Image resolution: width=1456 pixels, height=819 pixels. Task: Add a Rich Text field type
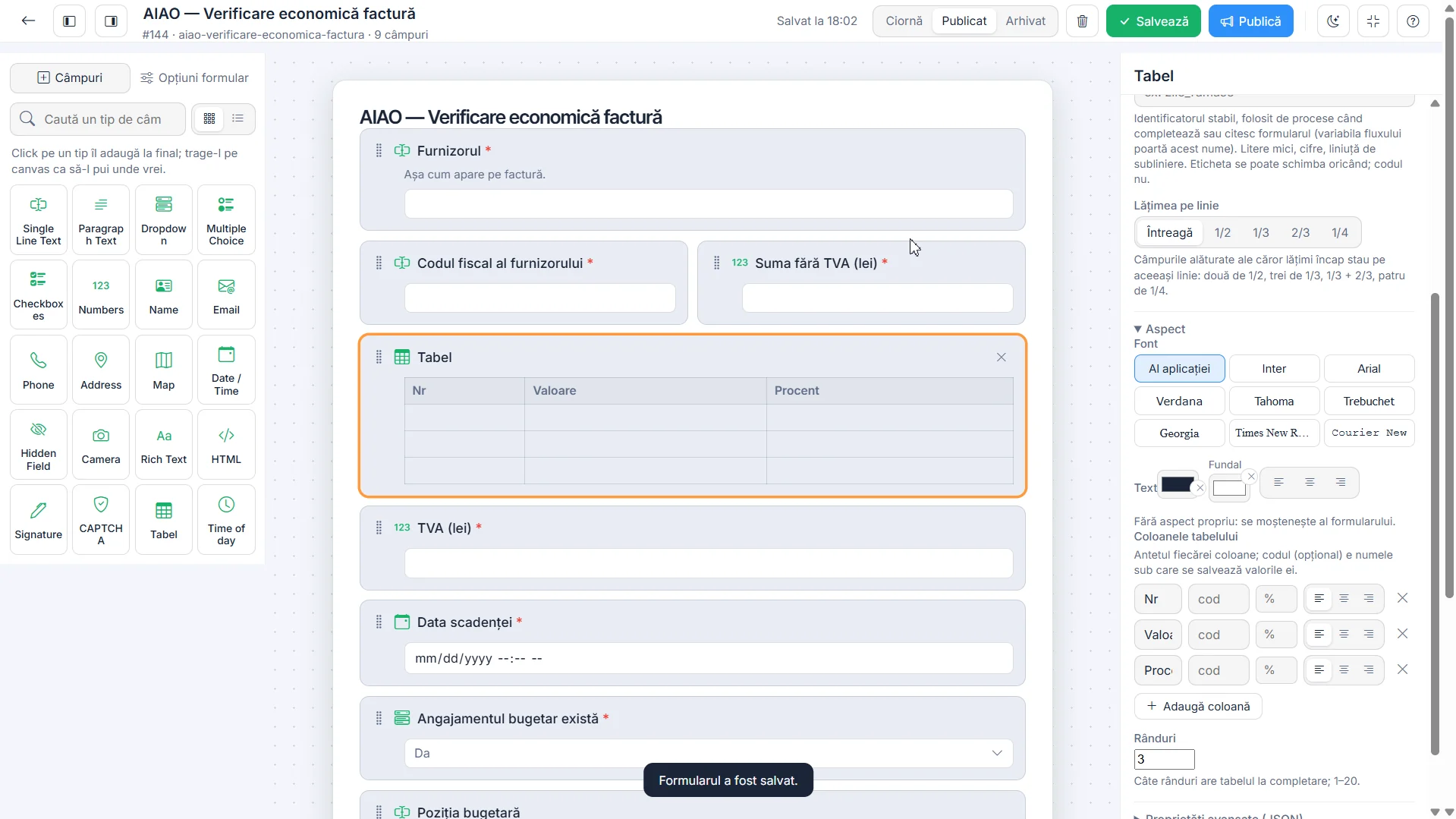click(x=164, y=445)
